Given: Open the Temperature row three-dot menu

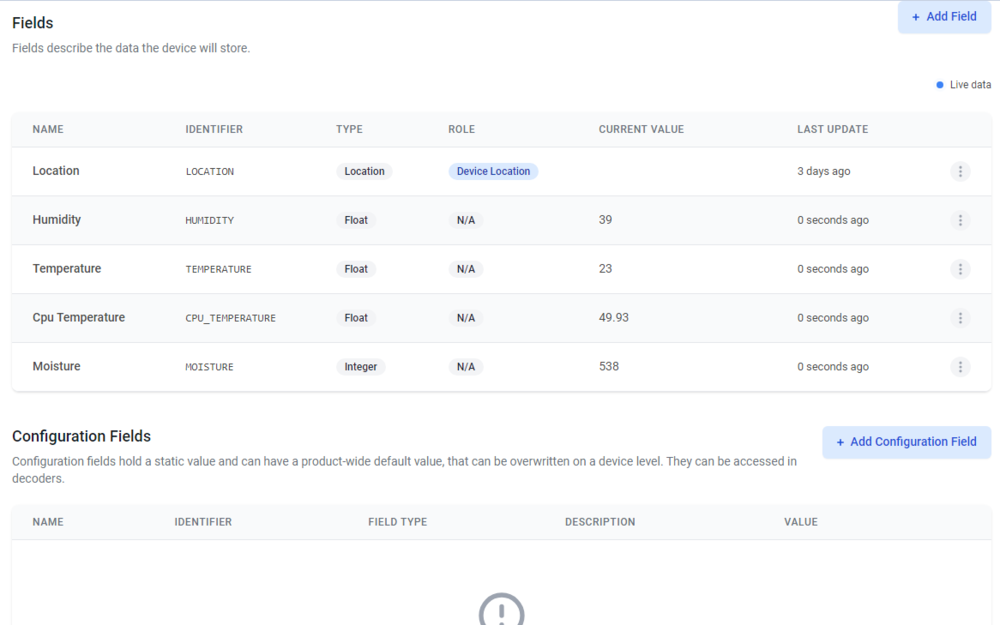Looking at the screenshot, I should click(x=960, y=269).
